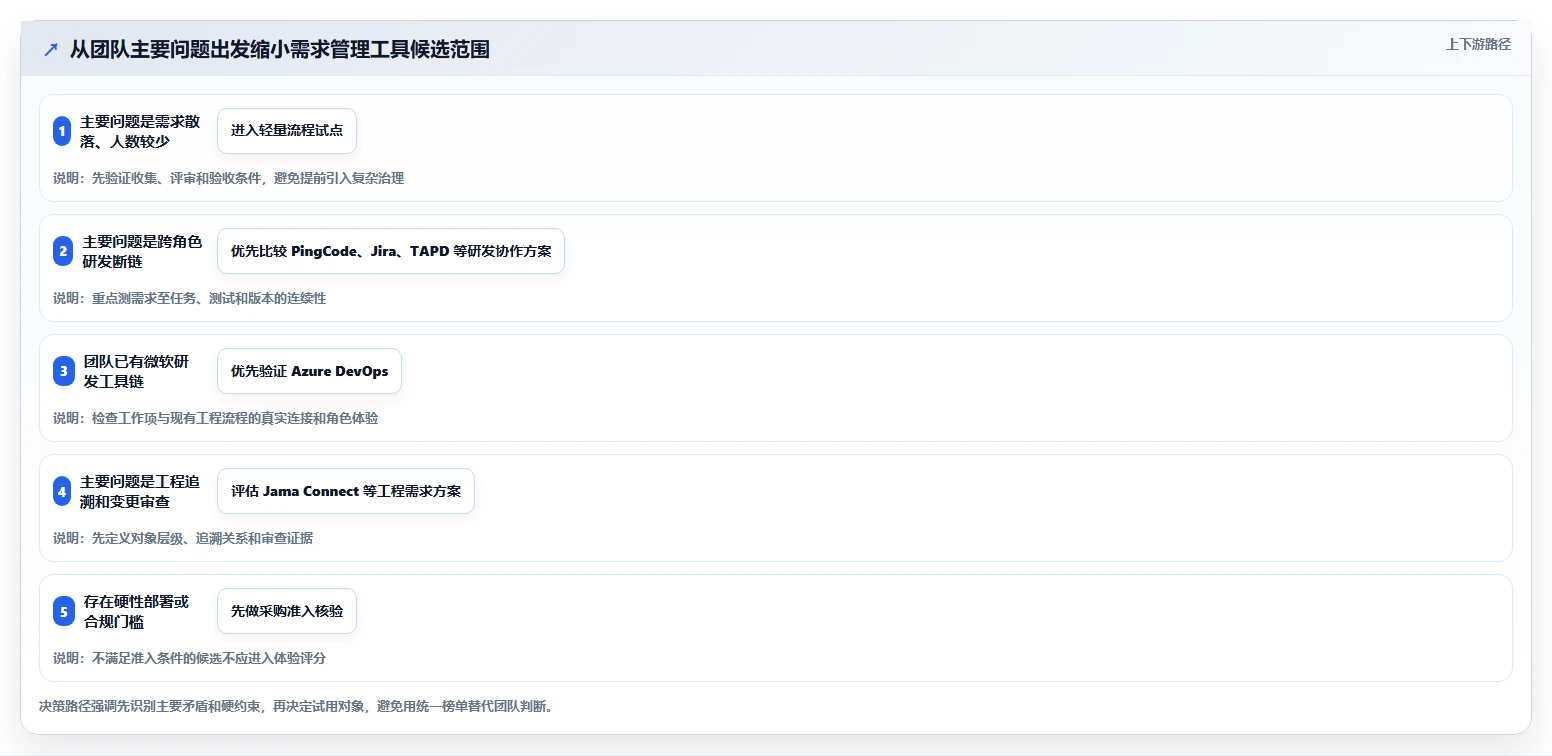The width and height of the screenshot is (1552, 756).
Task: Click the step 5 number badge
Action: [x=63, y=611]
